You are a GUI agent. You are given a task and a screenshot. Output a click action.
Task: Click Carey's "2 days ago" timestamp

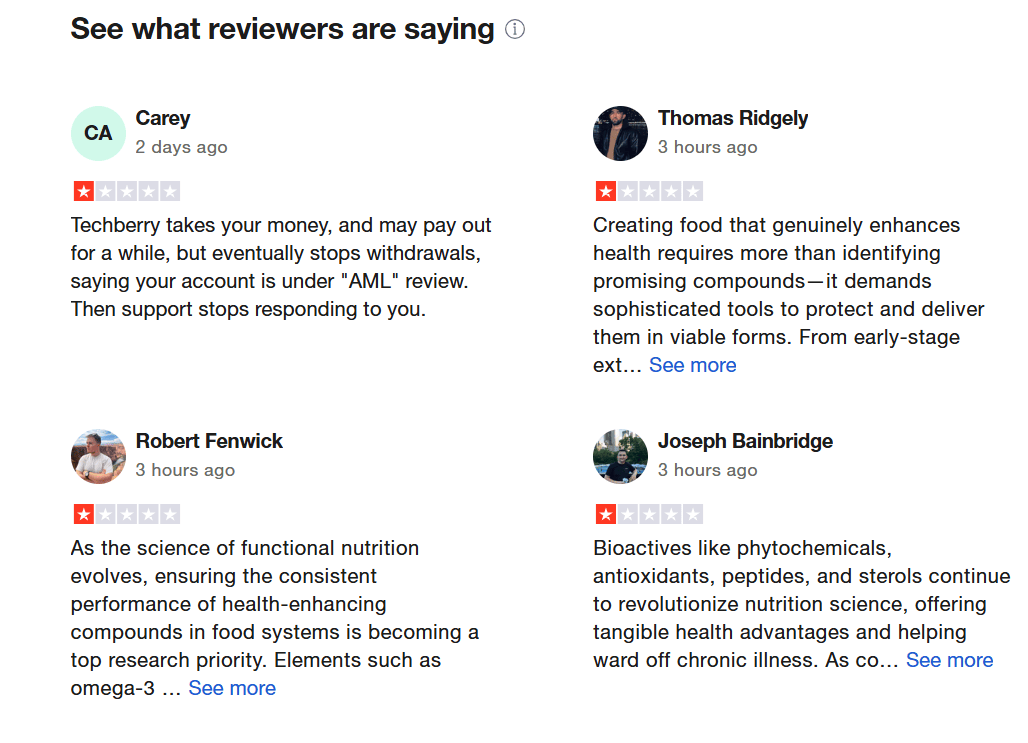click(x=181, y=147)
